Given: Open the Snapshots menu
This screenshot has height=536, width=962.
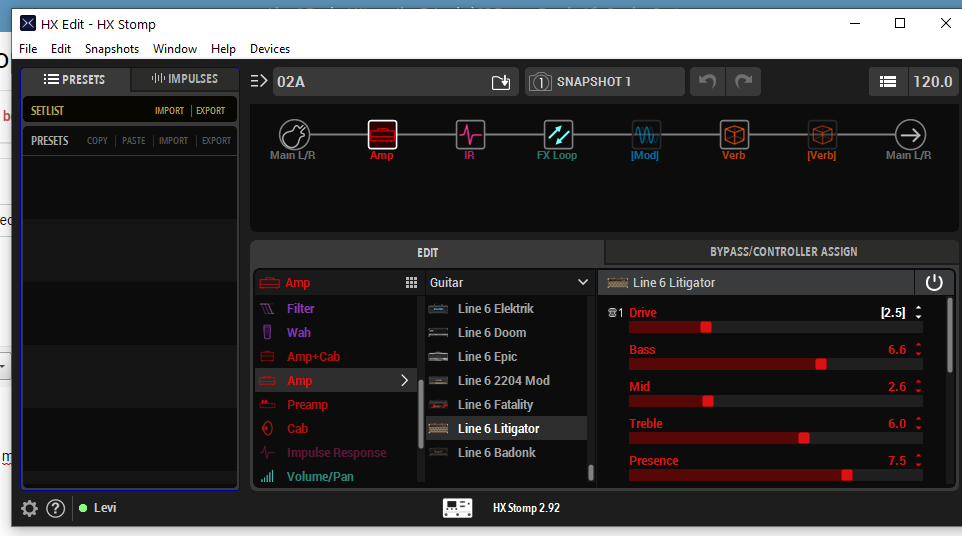Looking at the screenshot, I should [112, 49].
